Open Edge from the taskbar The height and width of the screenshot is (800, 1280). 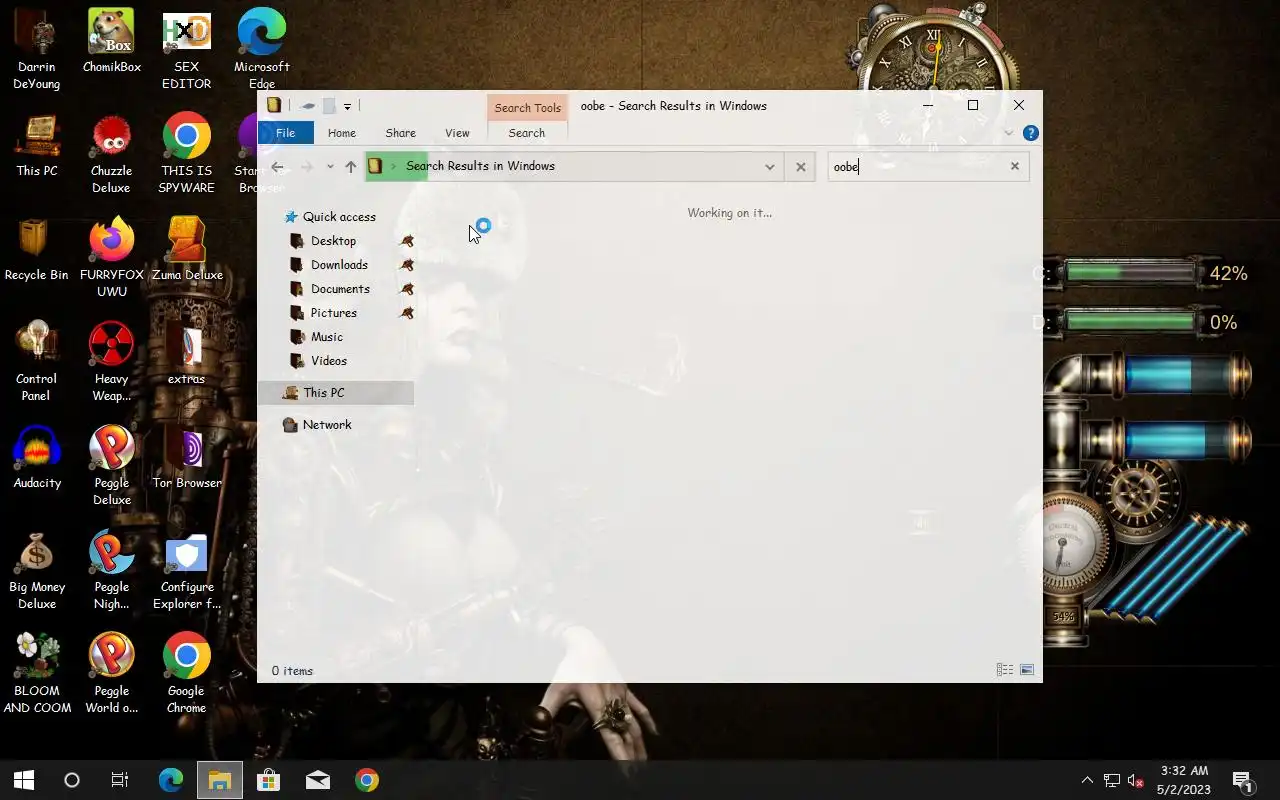pos(171,780)
